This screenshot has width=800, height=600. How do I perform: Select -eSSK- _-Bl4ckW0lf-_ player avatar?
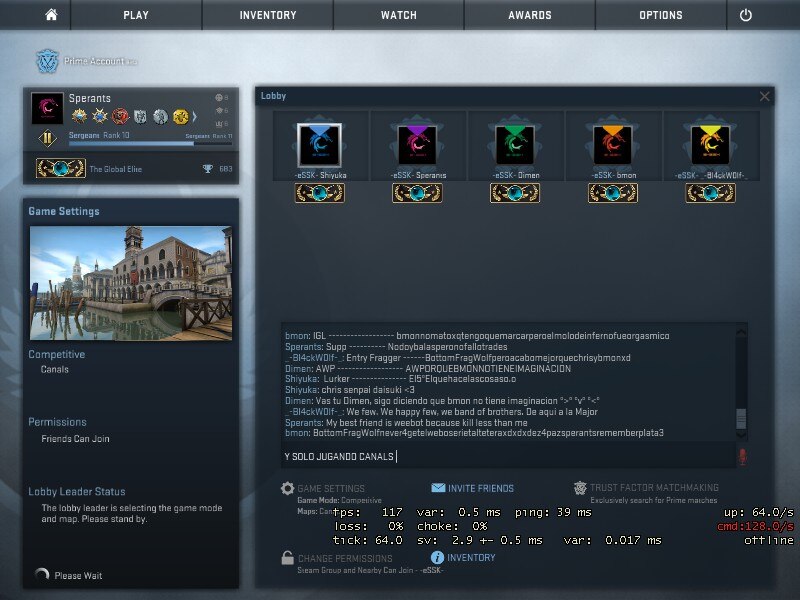(x=710, y=145)
